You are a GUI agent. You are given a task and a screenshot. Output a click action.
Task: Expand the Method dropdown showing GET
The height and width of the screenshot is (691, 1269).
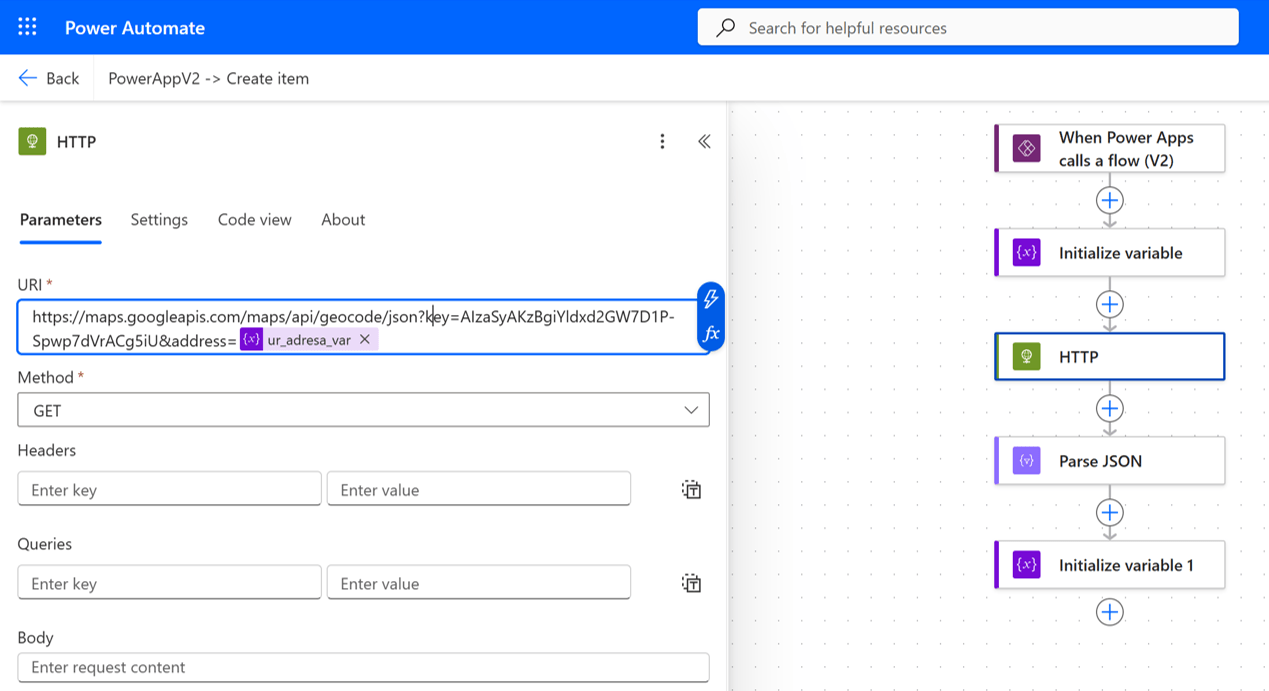363,410
